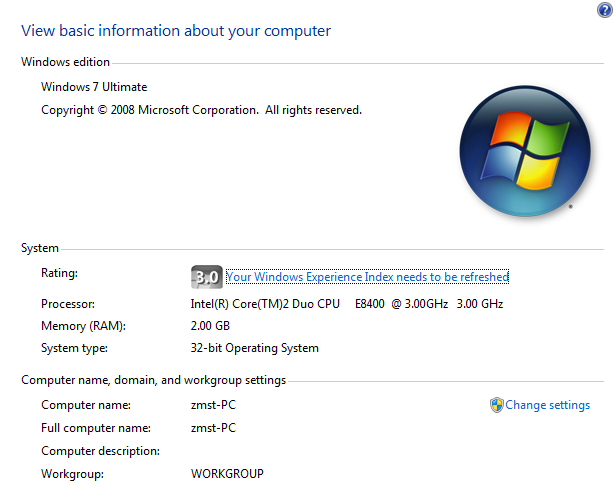This screenshot has width=614, height=494.
Task: Click the 'System type:' label
Action: (74, 348)
